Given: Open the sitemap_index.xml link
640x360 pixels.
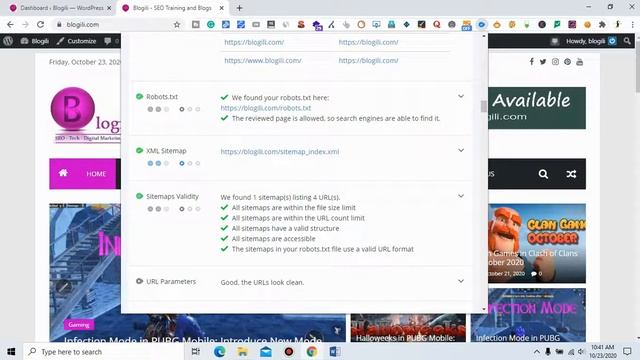Looking at the screenshot, I should pyautogui.click(x=280, y=152).
